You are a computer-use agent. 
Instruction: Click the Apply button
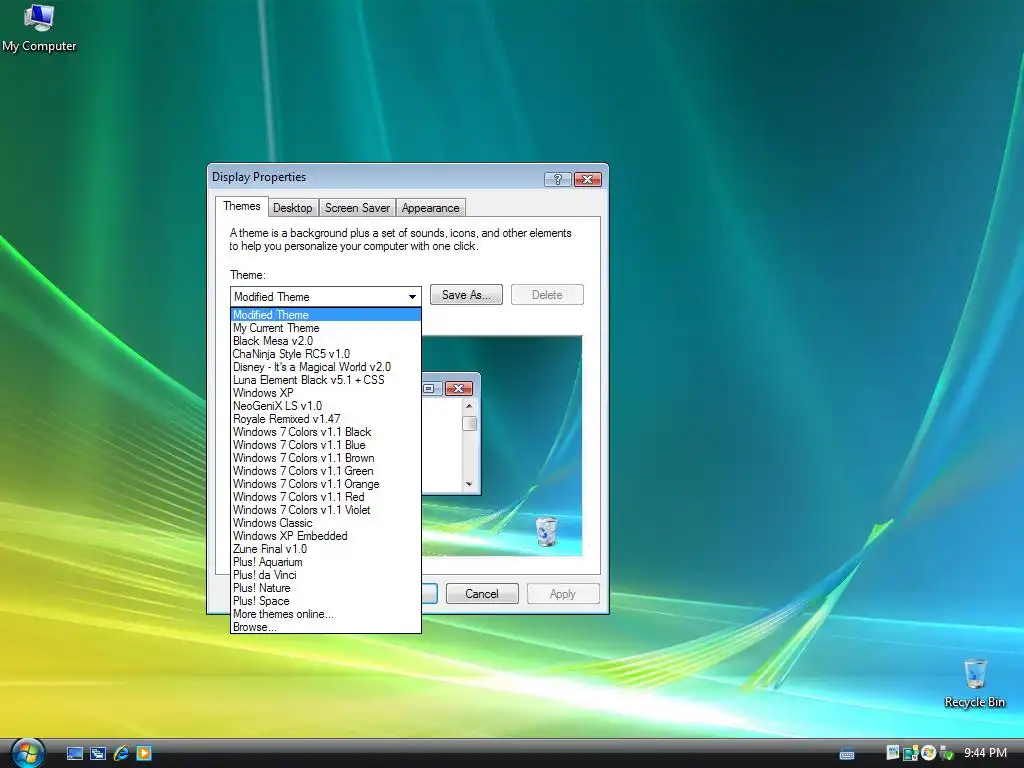point(563,594)
